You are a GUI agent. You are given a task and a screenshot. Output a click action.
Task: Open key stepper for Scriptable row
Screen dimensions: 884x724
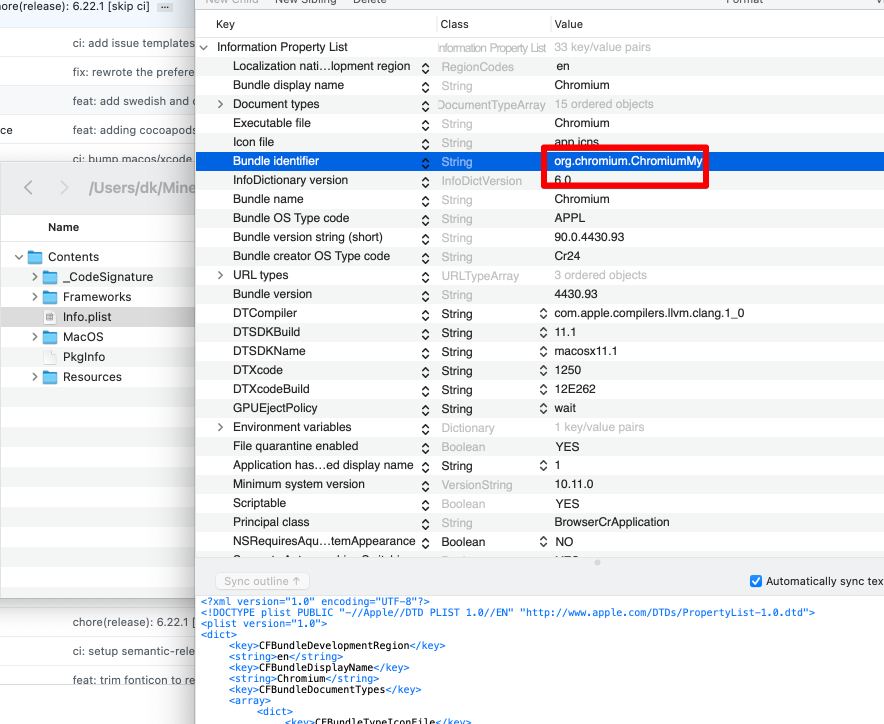pyautogui.click(x=426, y=505)
